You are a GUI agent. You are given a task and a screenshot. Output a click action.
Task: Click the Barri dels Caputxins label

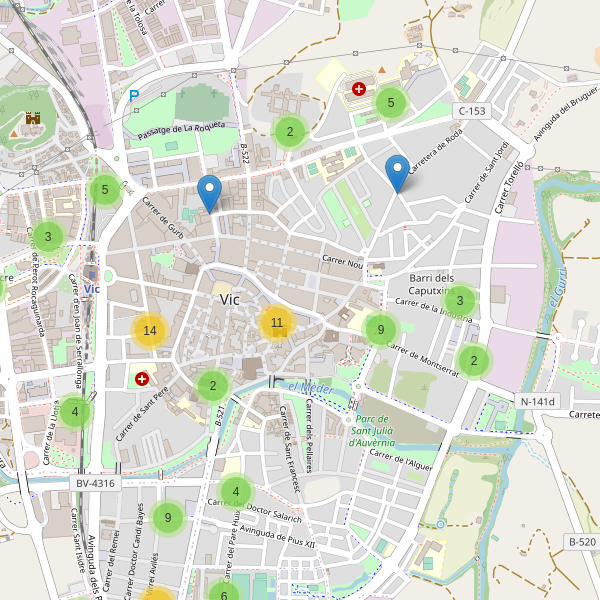click(432, 284)
